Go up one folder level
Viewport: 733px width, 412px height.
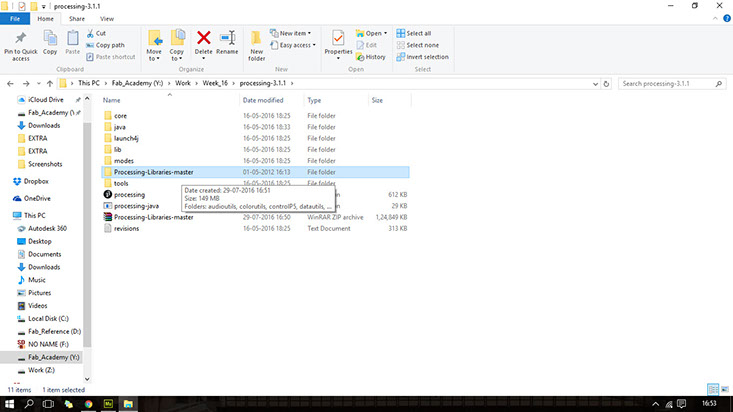point(50,83)
